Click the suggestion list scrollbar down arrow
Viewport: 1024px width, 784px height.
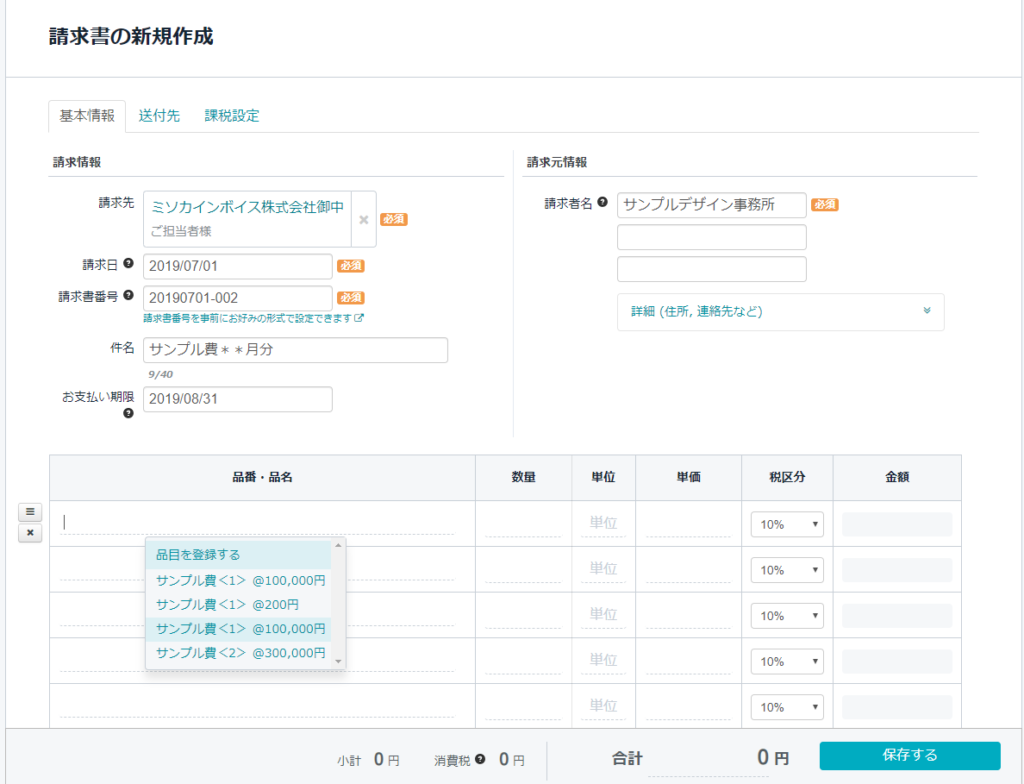tap(338, 661)
